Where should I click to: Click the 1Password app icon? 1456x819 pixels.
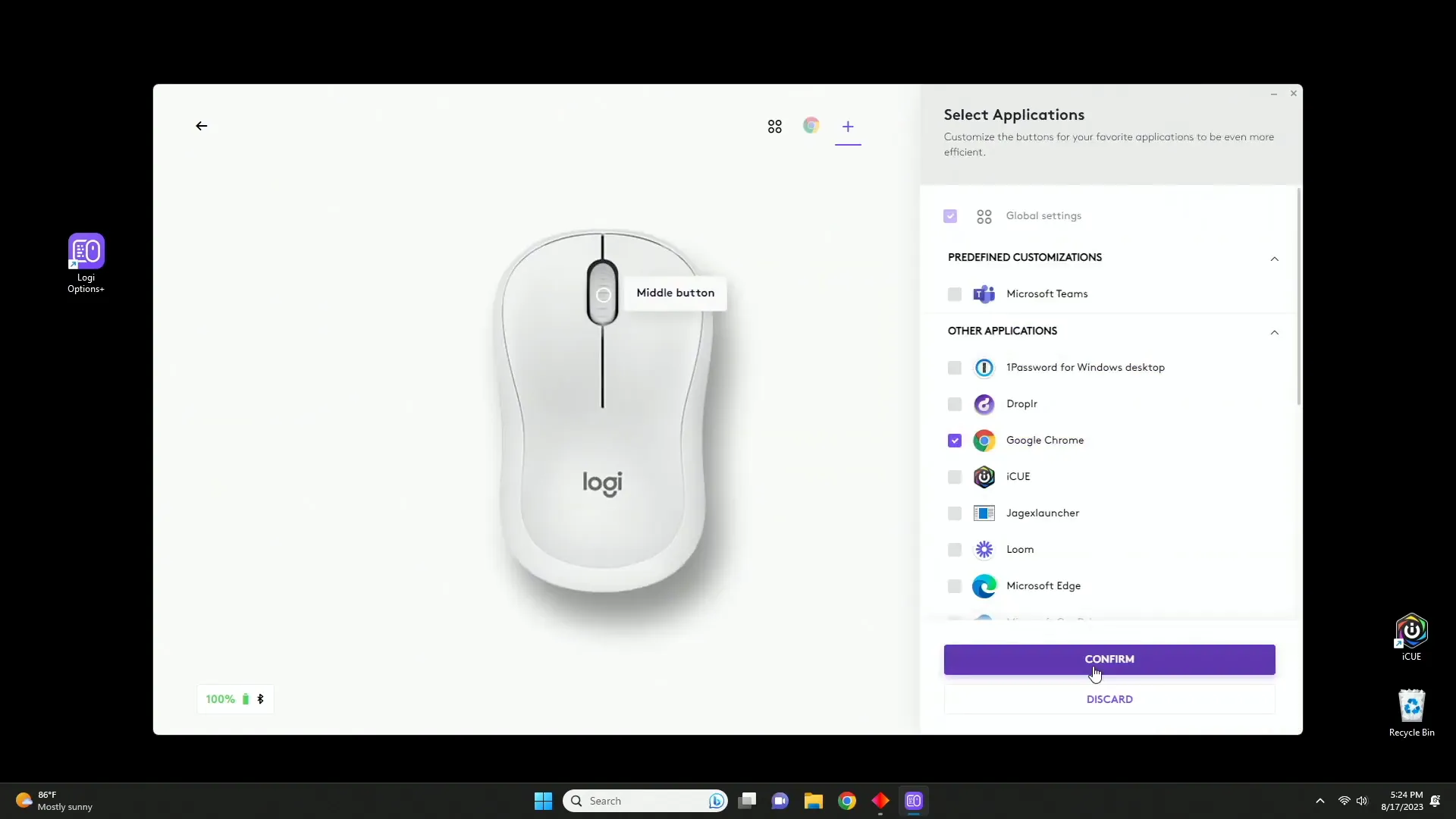pyautogui.click(x=984, y=368)
